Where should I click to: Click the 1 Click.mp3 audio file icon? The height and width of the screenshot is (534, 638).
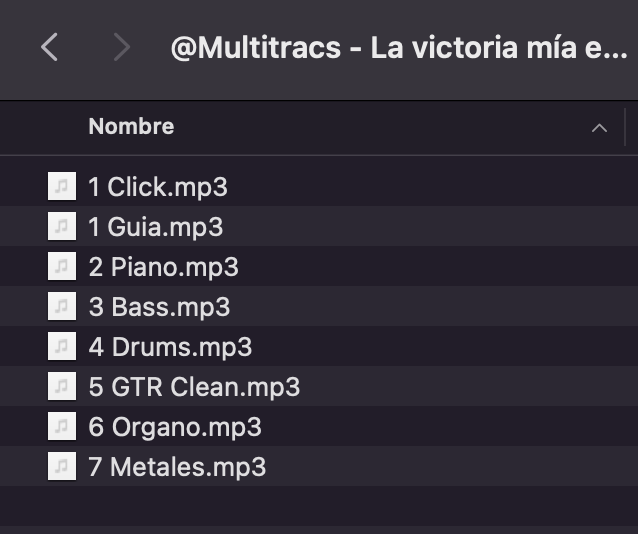[x=62, y=187]
